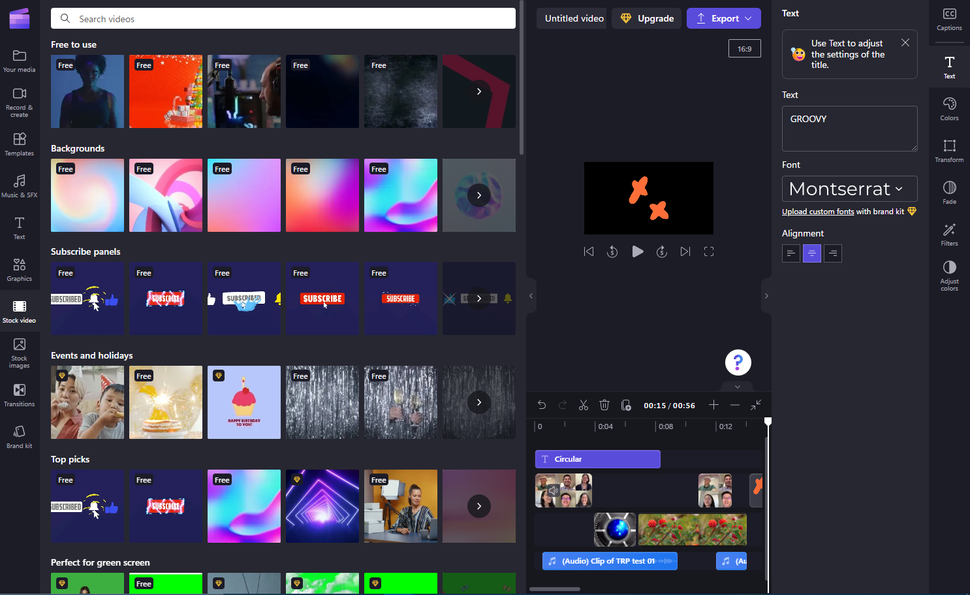Toggle fullscreen preview mode
The height and width of the screenshot is (595, 970).
click(x=709, y=251)
